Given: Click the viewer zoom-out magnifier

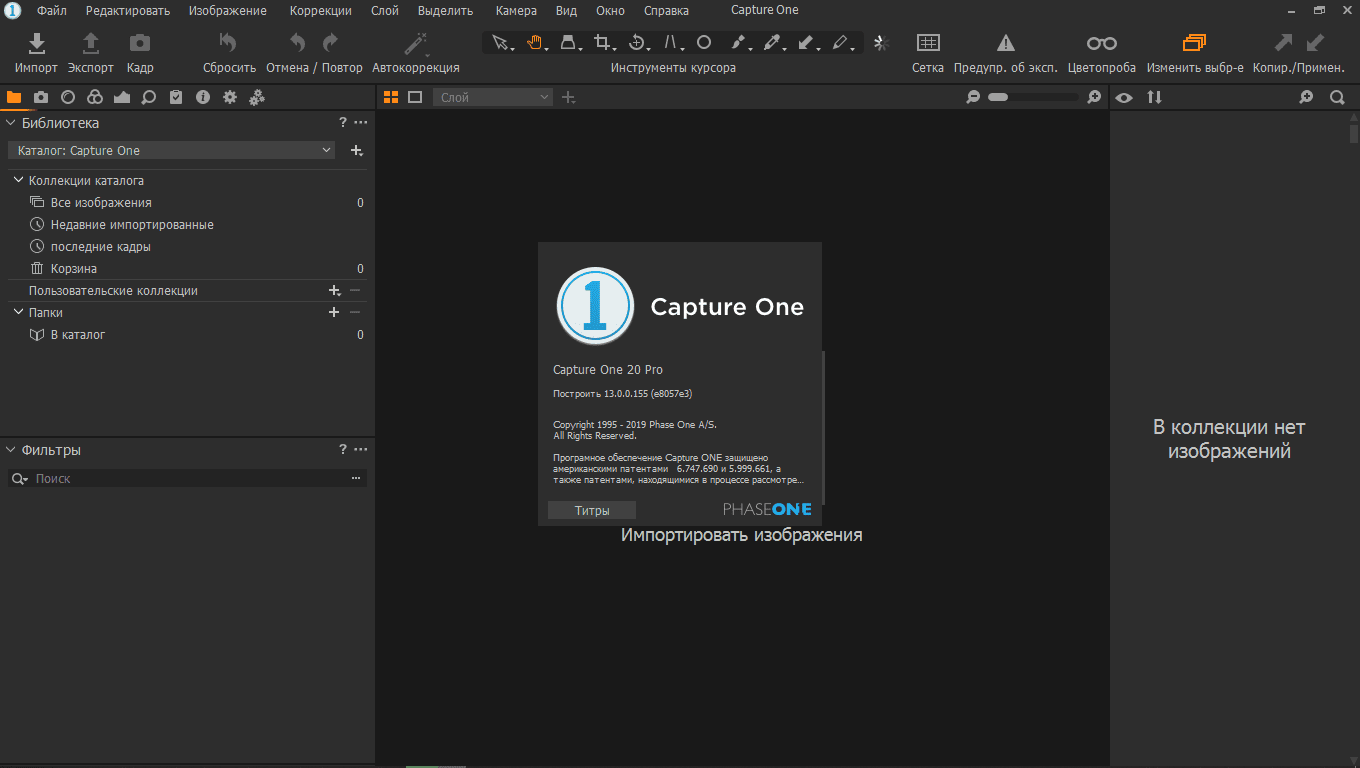Looking at the screenshot, I should pos(973,97).
